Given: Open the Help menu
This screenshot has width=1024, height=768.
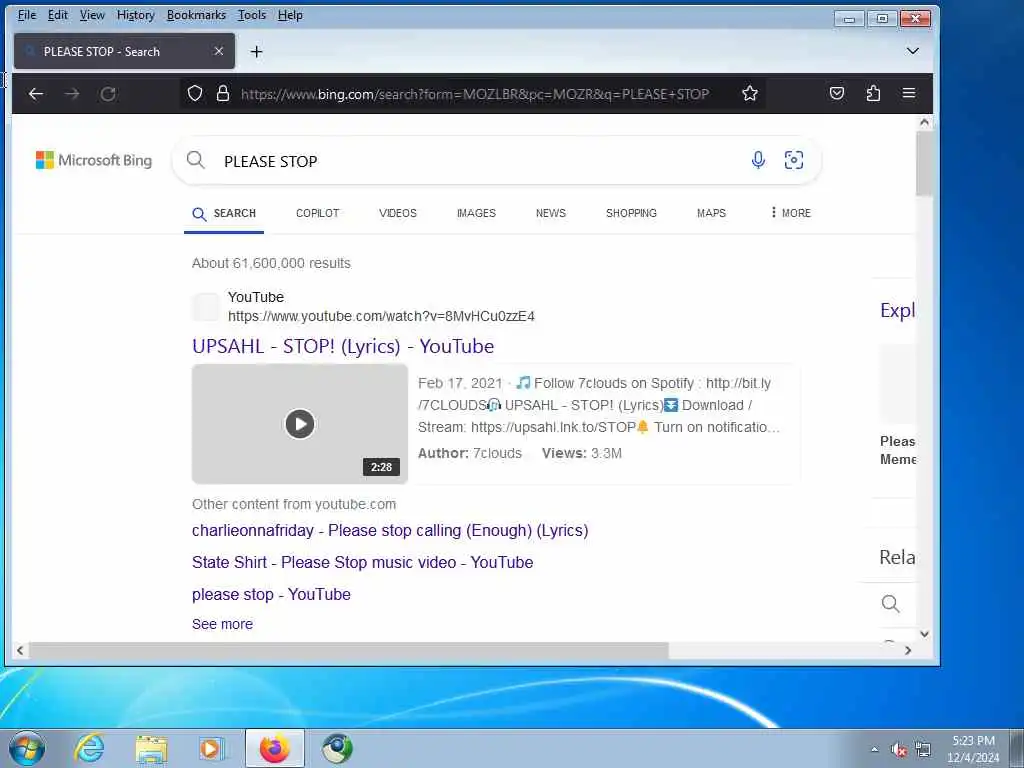Looking at the screenshot, I should tap(290, 15).
